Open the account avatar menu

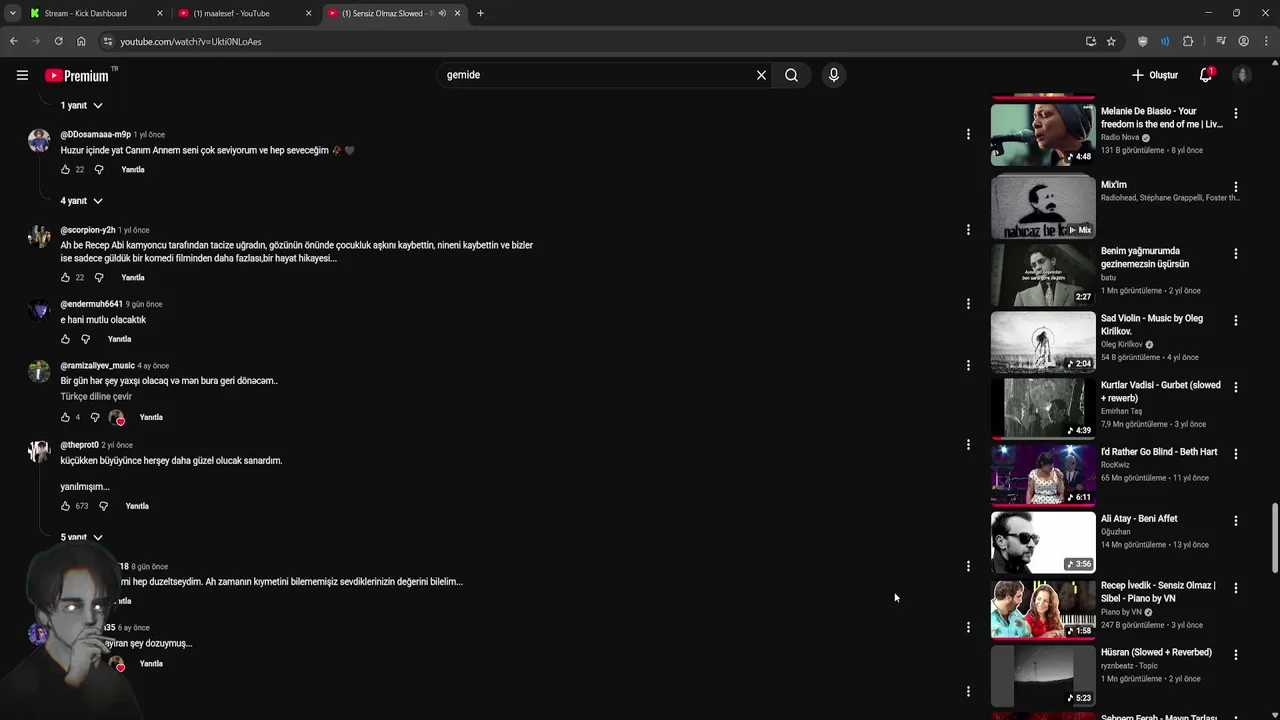point(1243,75)
